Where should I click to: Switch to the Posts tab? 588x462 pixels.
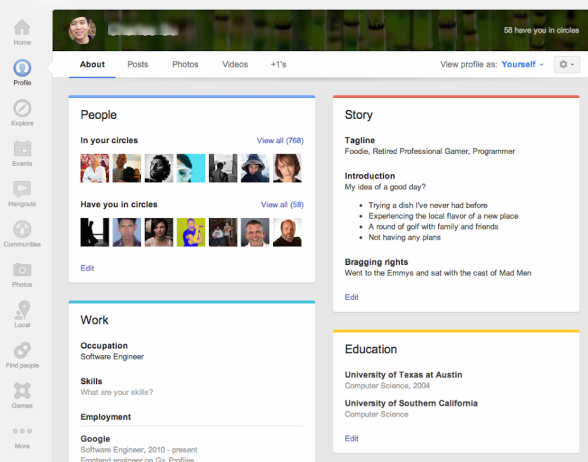click(x=138, y=64)
